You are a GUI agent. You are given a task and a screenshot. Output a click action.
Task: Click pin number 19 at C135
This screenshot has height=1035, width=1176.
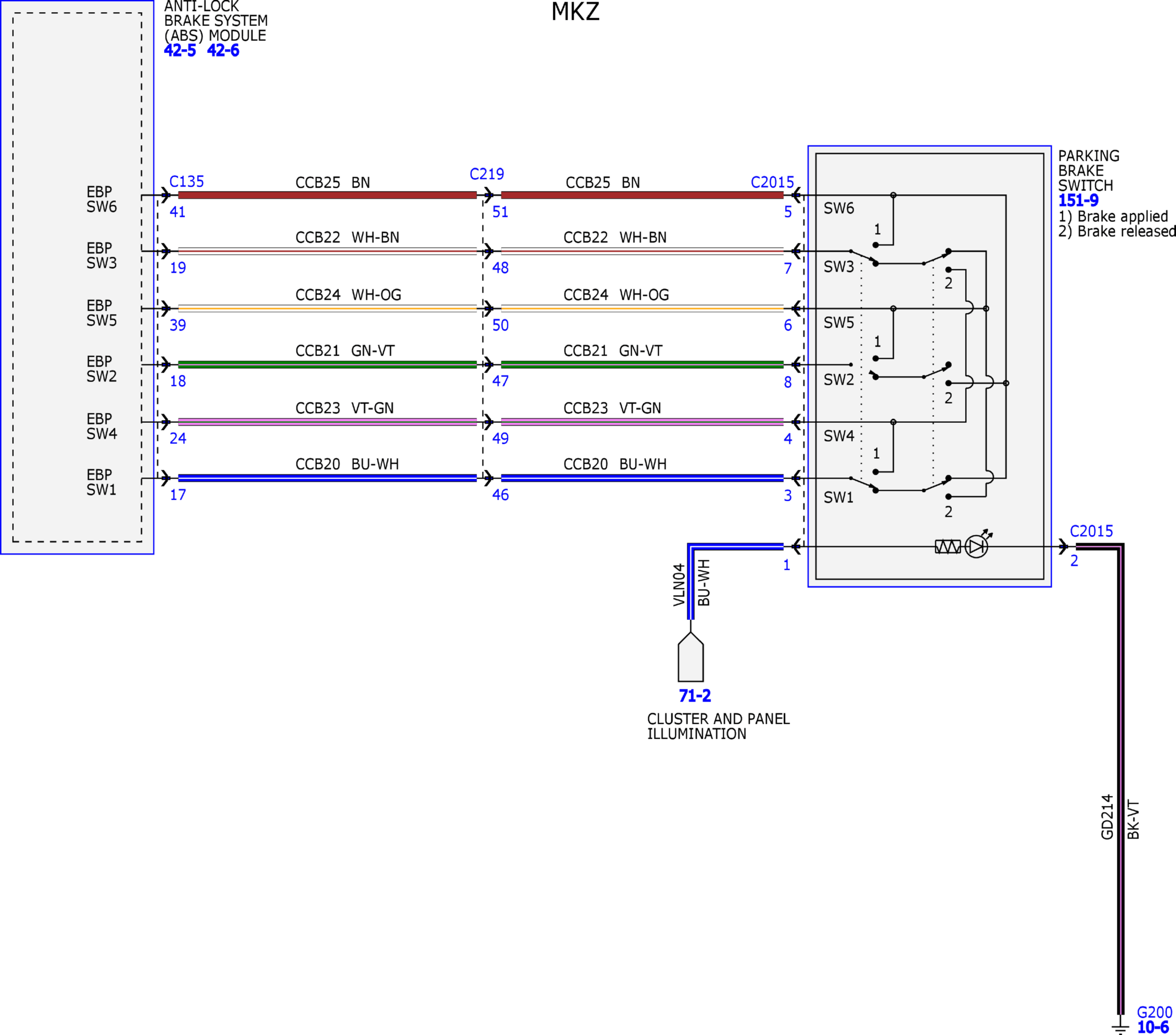pos(178,268)
